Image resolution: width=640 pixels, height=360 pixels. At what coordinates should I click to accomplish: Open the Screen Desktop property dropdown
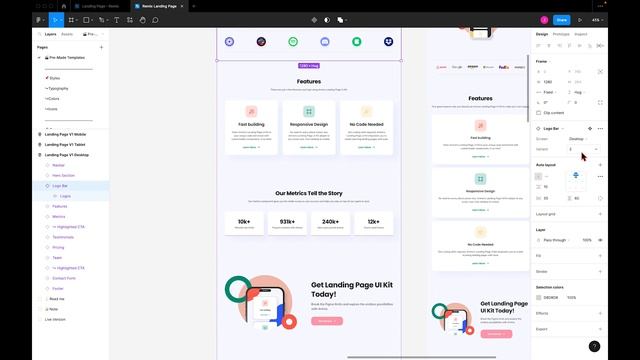click(578, 139)
